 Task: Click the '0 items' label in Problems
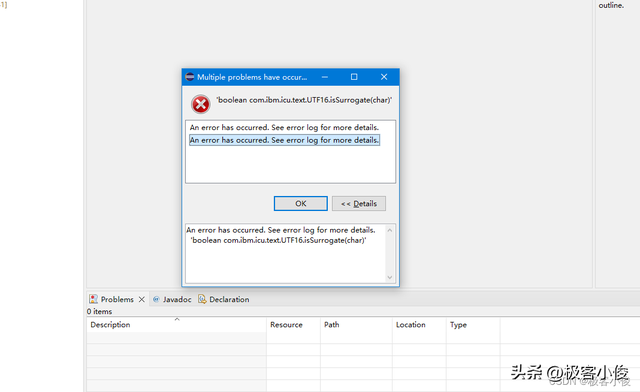pyautogui.click(x=99, y=312)
